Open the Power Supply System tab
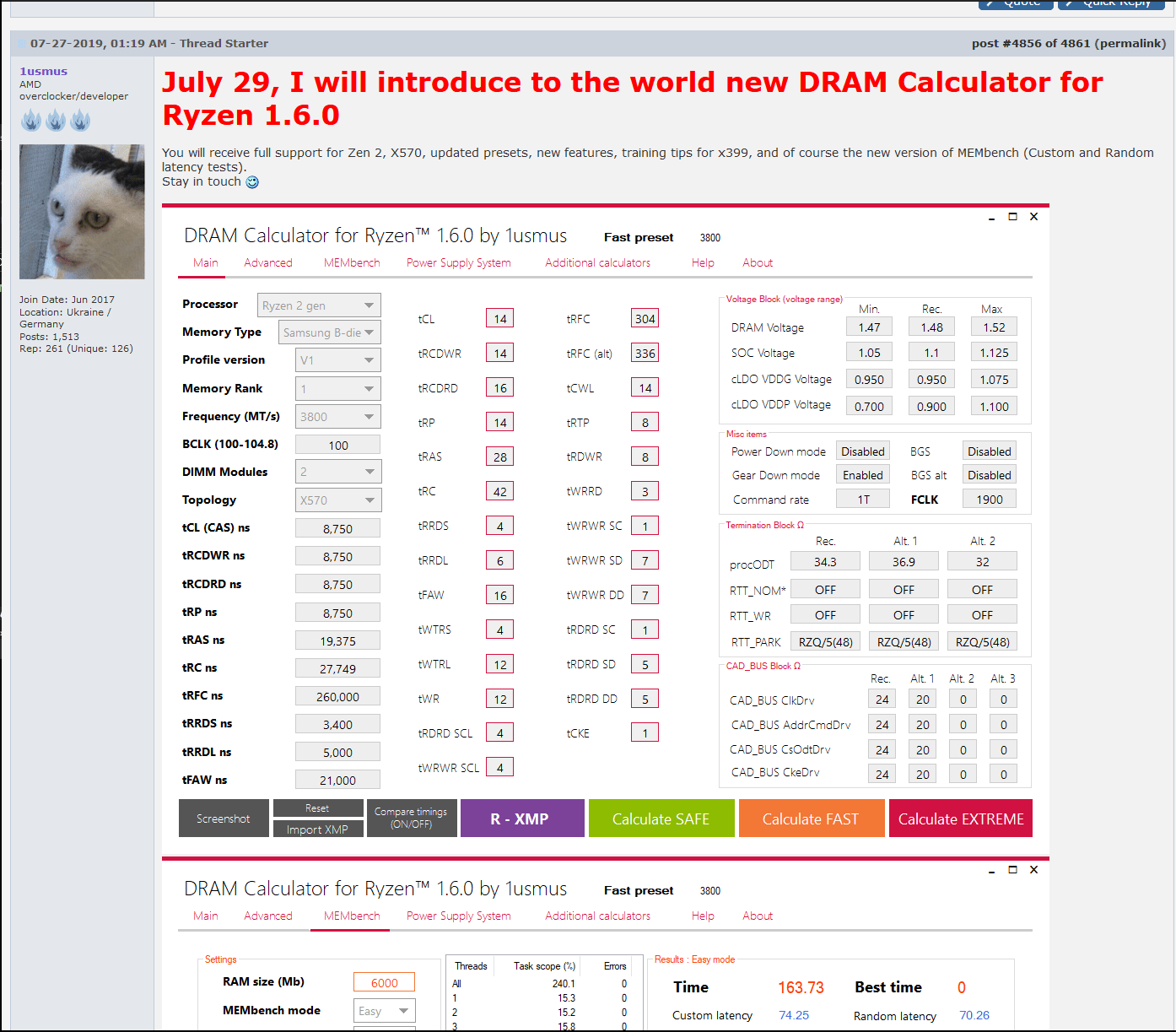The height and width of the screenshot is (1032, 1176). [x=458, y=262]
